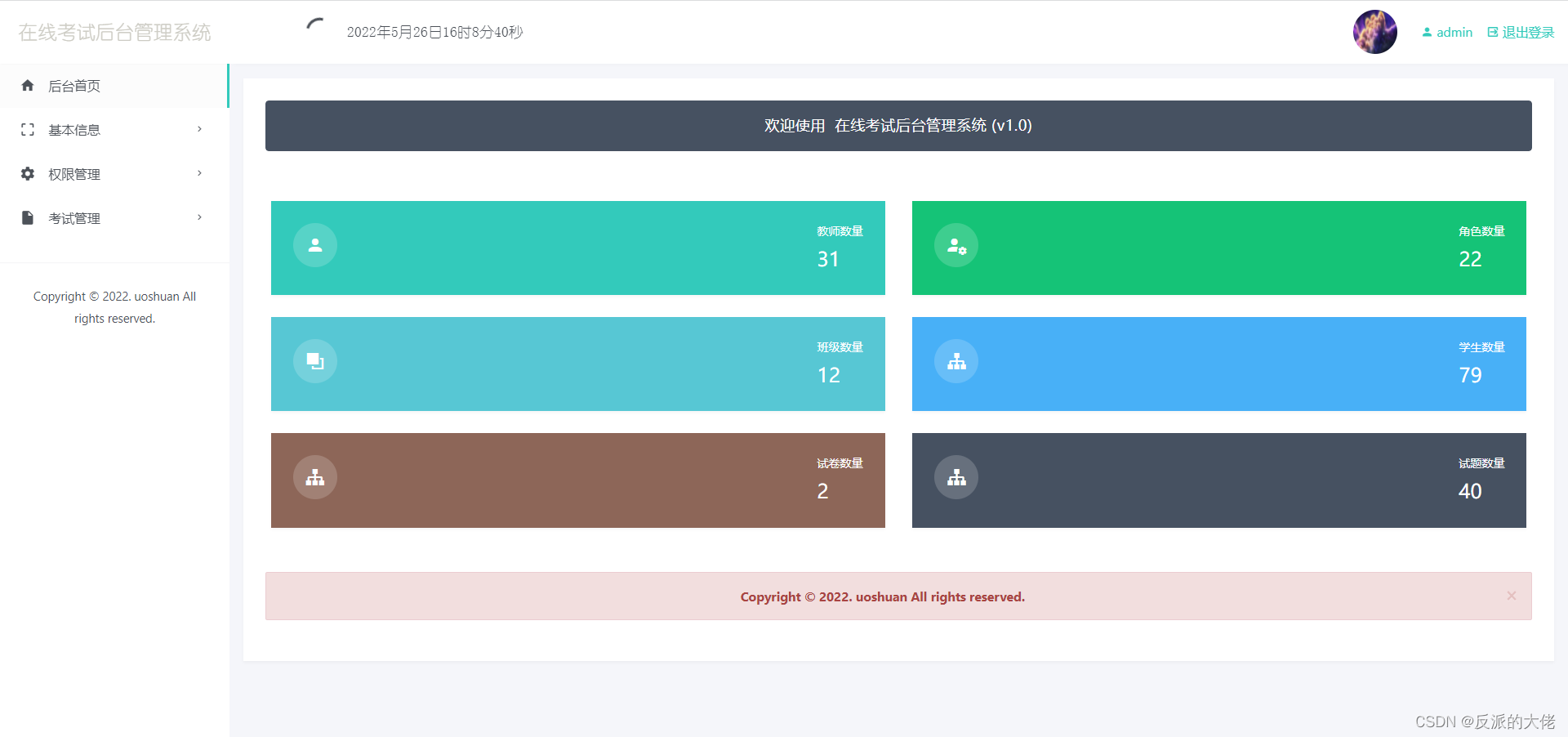
Task: Click the user icon on 教师数量 card
Action: click(315, 245)
